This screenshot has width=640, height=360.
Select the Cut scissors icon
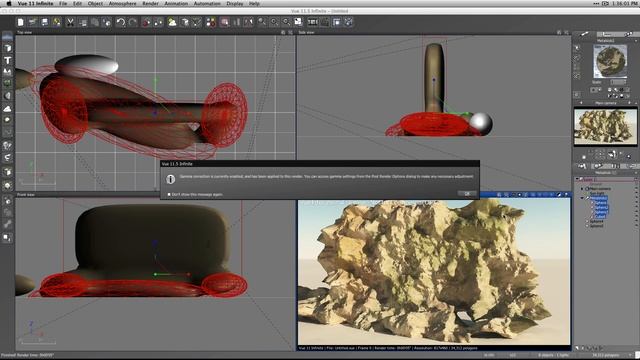point(70,22)
